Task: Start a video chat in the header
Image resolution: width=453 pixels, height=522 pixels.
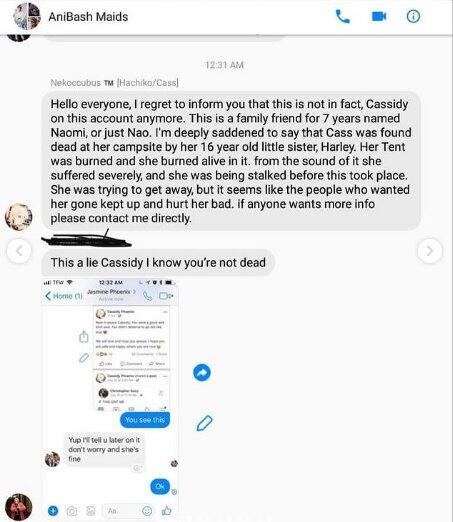Action: 379,16
